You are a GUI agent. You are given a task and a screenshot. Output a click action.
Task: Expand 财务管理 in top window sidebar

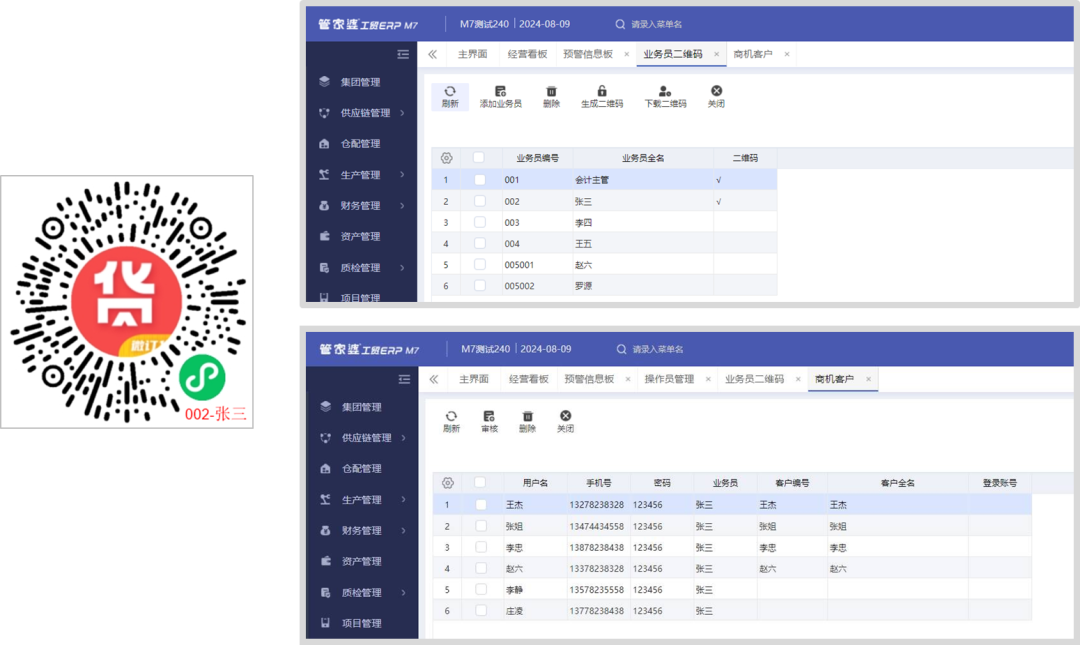click(x=402, y=205)
